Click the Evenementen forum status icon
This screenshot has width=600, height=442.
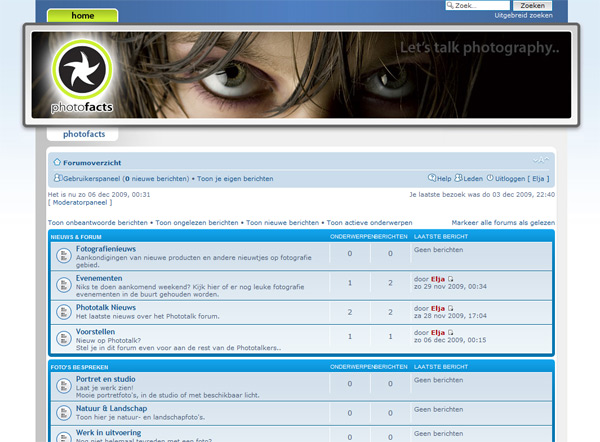(x=64, y=285)
